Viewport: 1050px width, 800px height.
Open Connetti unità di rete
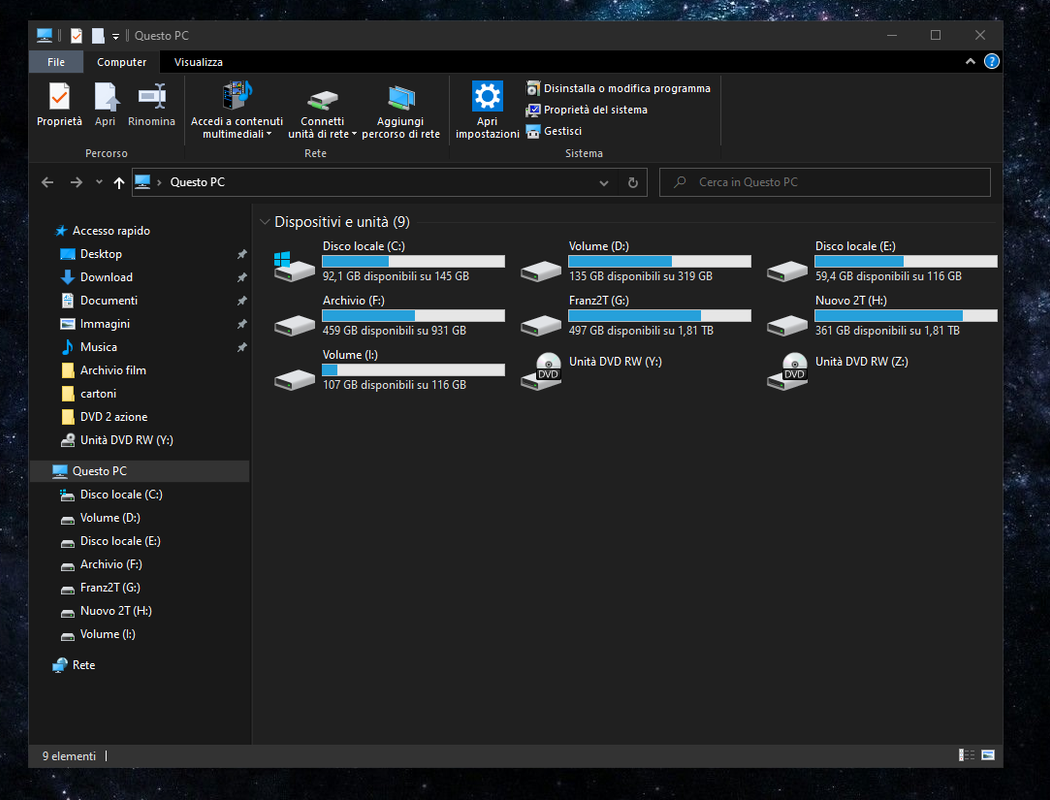pyautogui.click(x=322, y=110)
